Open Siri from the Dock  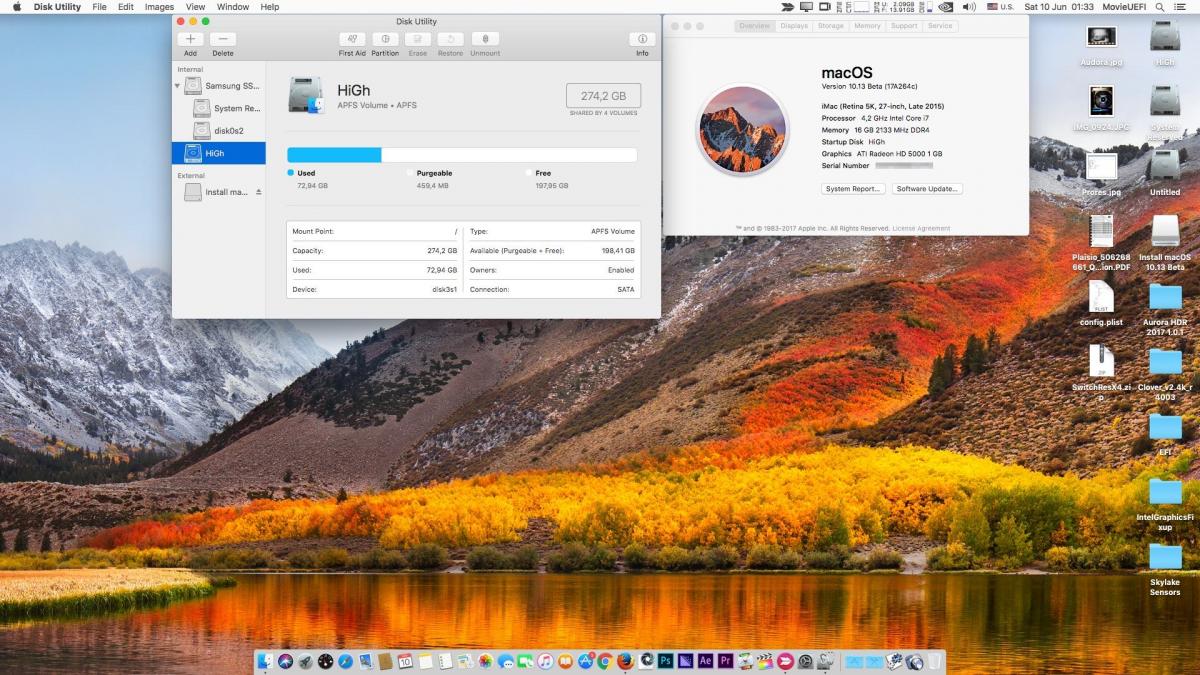click(x=285, y=661)
